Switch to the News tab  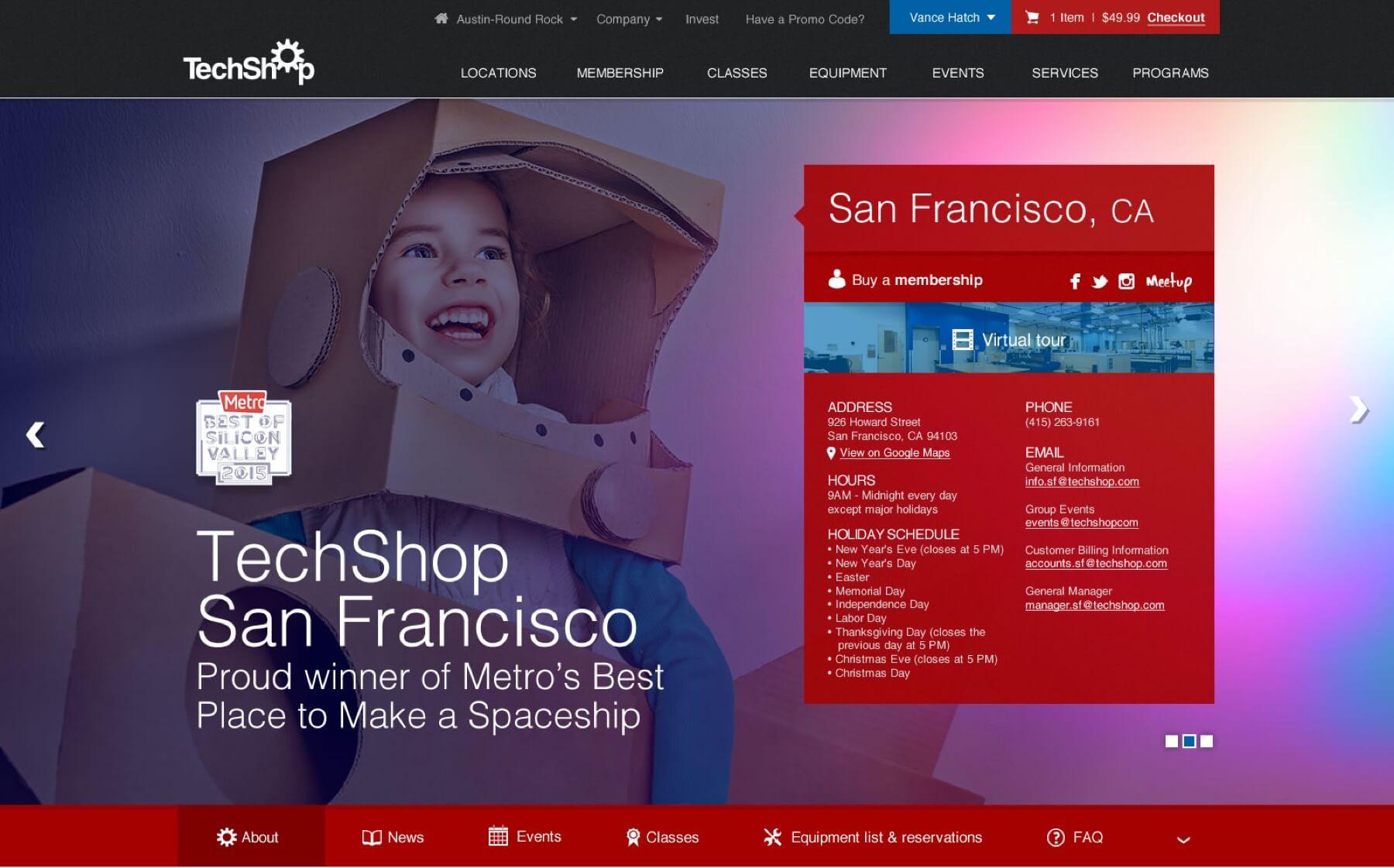(393, 837)
